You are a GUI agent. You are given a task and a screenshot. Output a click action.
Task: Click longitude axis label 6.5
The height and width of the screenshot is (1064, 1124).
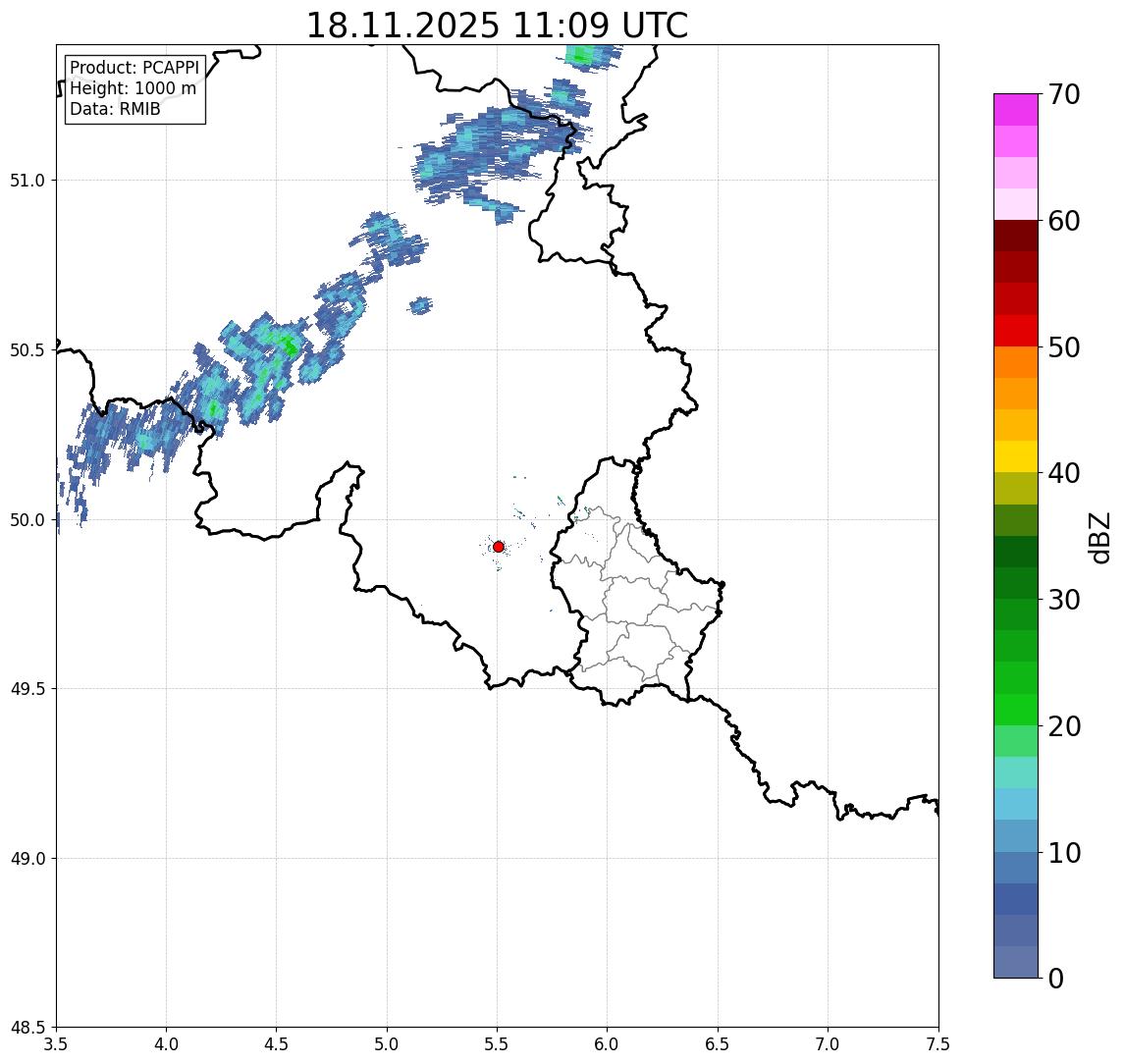tap(718, 1044)
